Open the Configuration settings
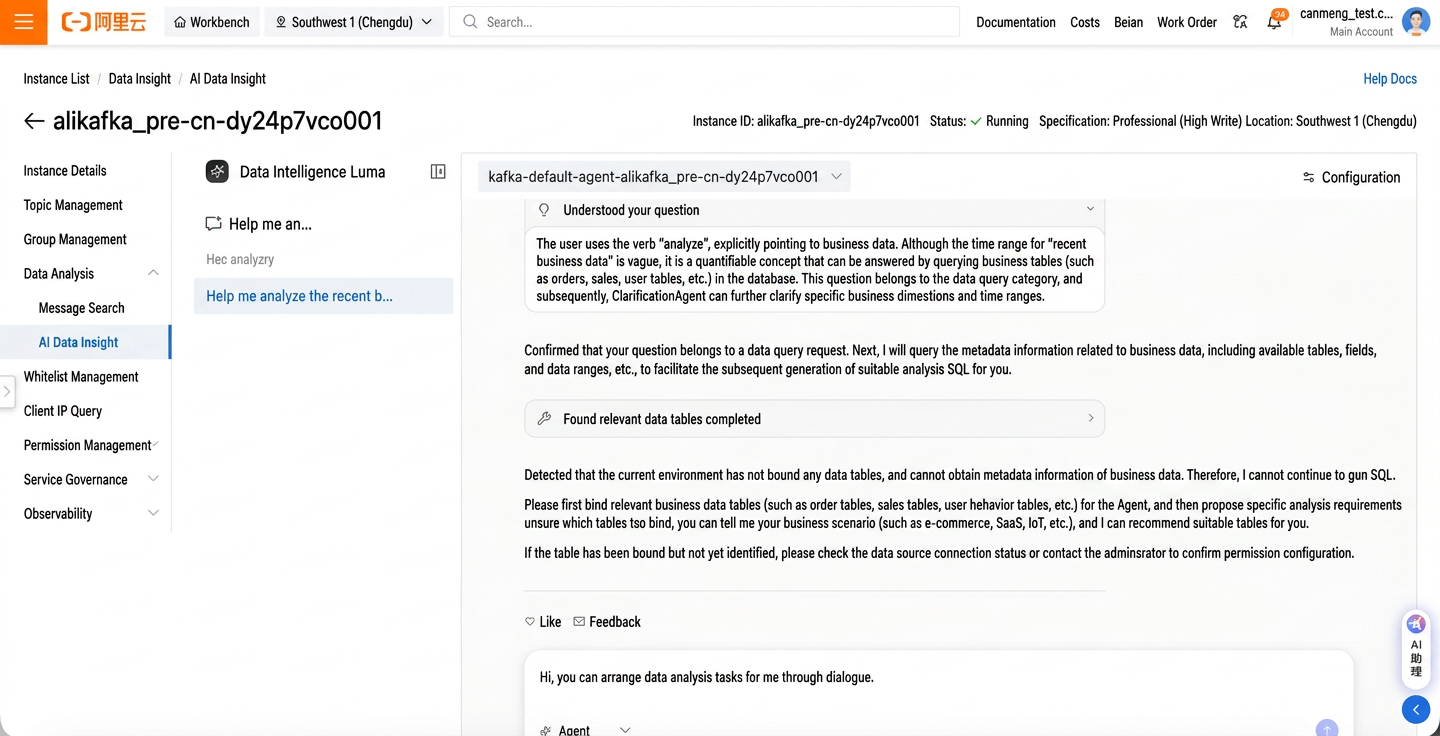Screen dimensions: 1440x736 (x=1351, y=177)
